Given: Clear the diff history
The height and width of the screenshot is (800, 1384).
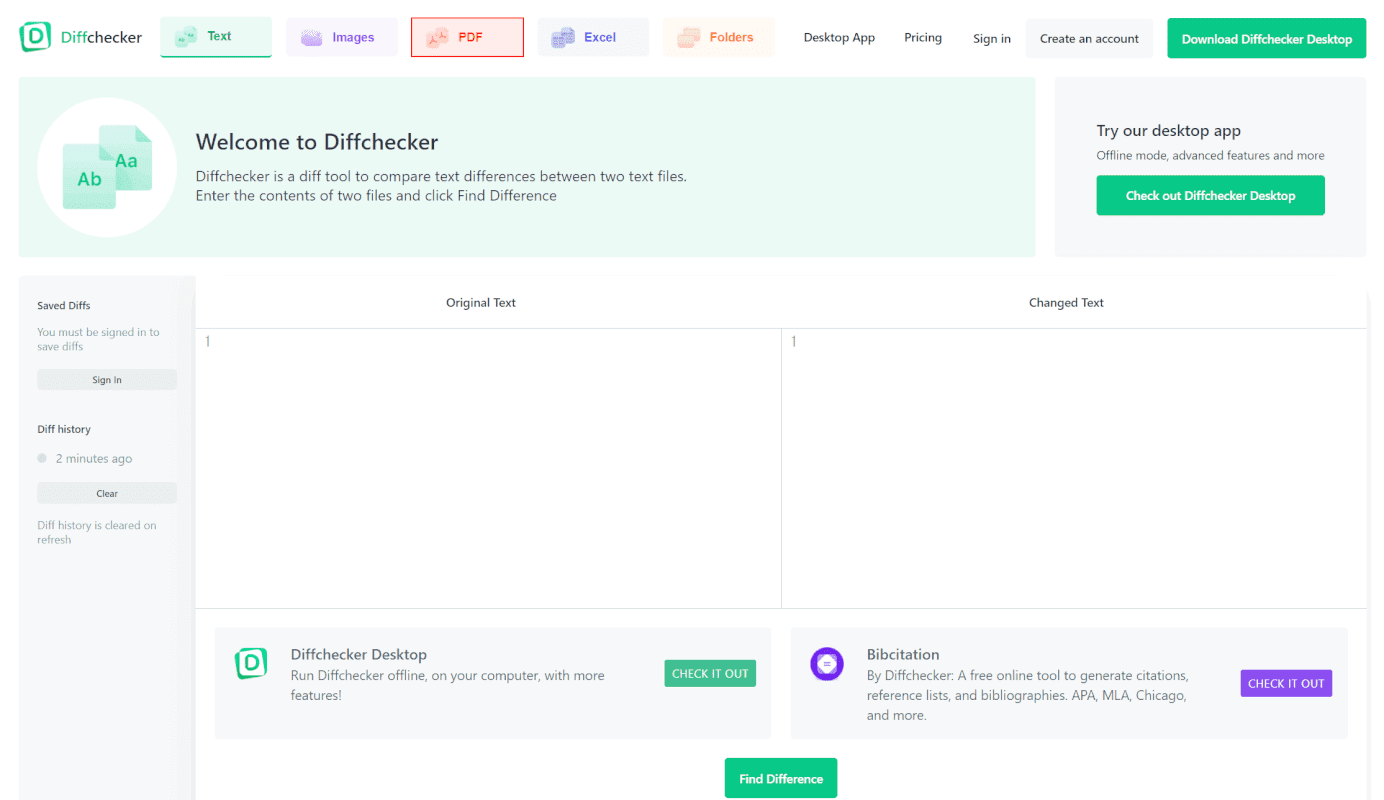Looking at the screenshot, I should 107,493.
